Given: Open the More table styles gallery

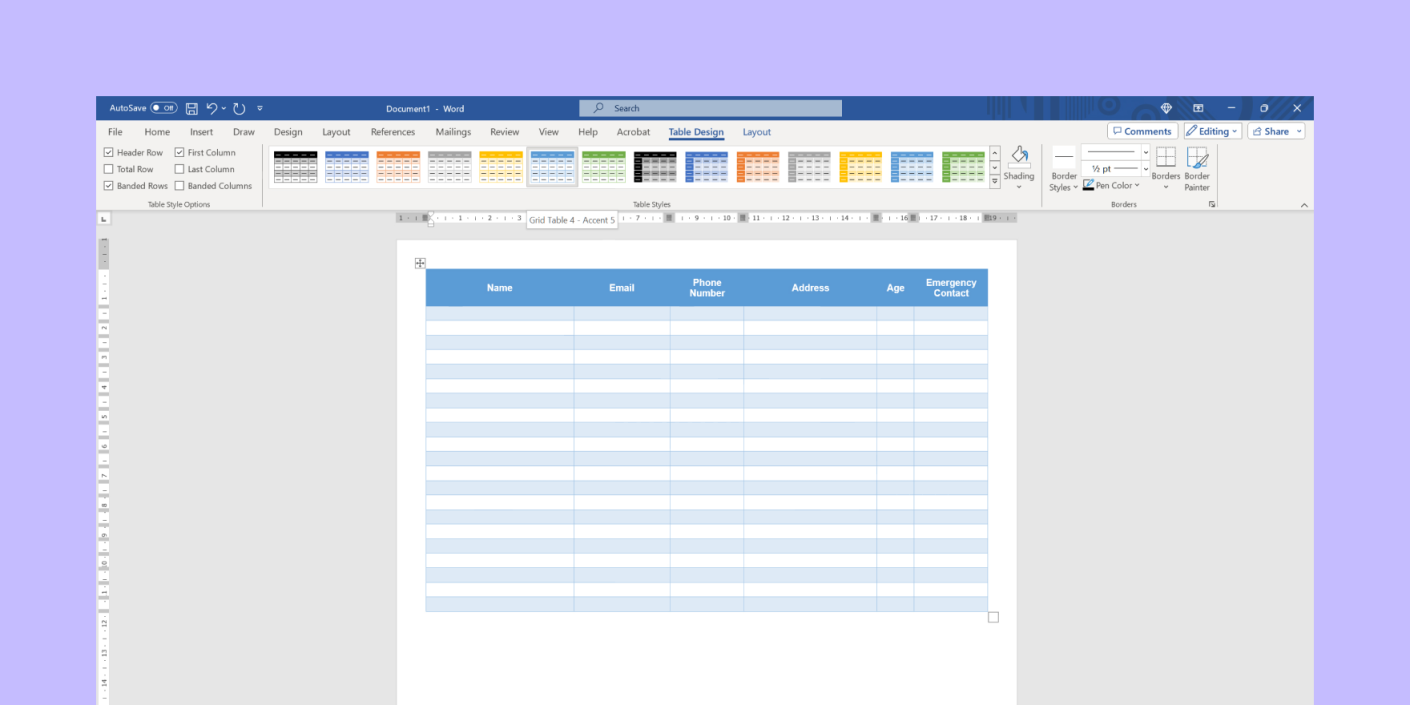Looking at the screenshot, I should tap(994, 182).
